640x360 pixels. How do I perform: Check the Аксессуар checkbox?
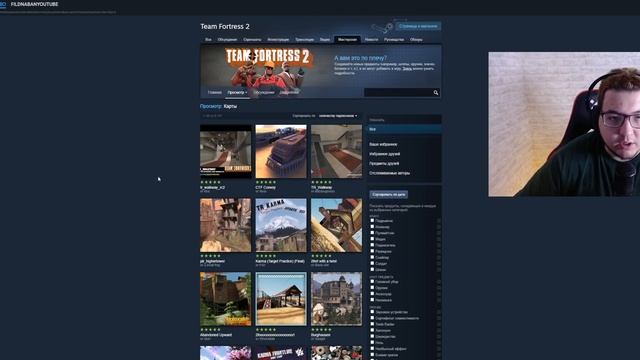tap(372, 293)
